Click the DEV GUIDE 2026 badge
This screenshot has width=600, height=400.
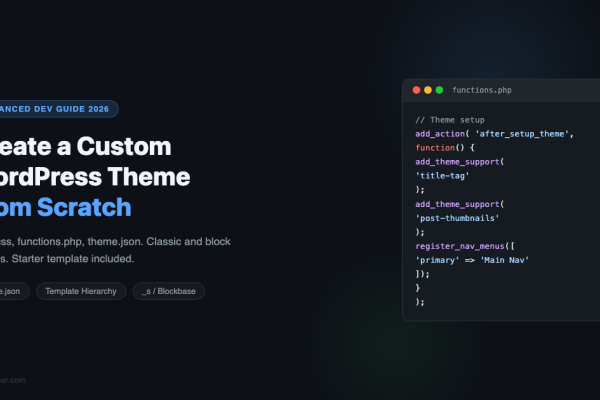click(57, 109)
